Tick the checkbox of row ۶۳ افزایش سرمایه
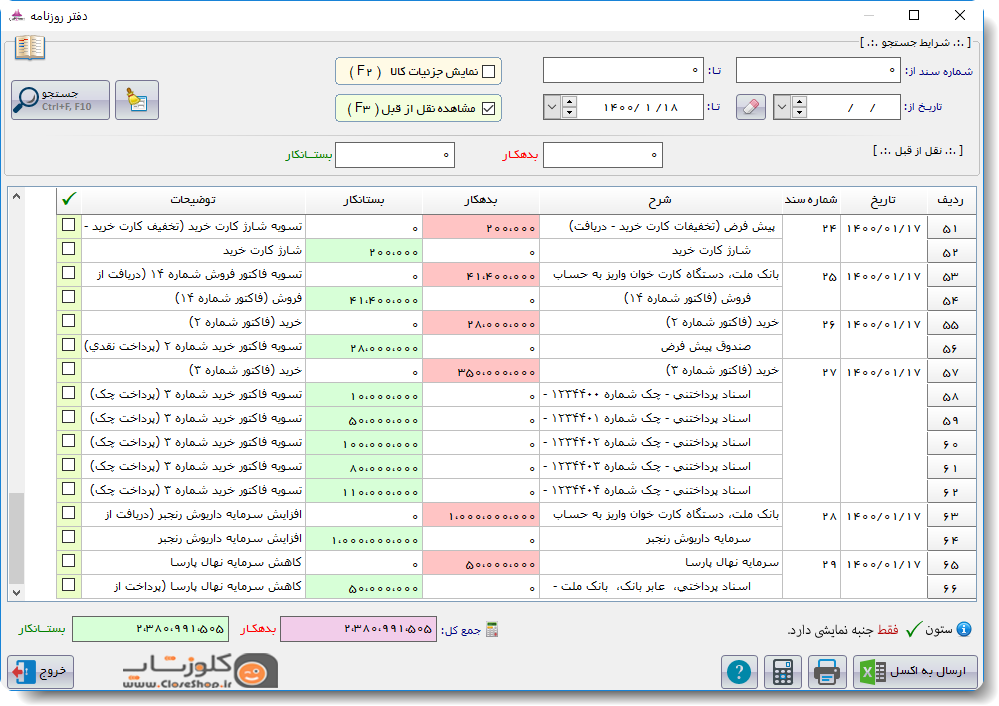The width and height of the screenshot is (999, 706). click(69, 513)
